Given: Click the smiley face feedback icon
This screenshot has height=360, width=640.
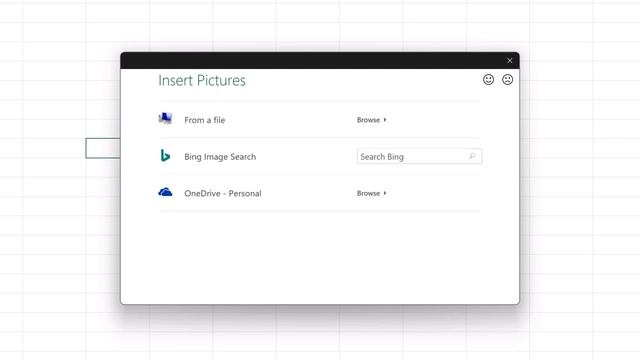Looking at the screenshot, I should (x=488, y=79).
